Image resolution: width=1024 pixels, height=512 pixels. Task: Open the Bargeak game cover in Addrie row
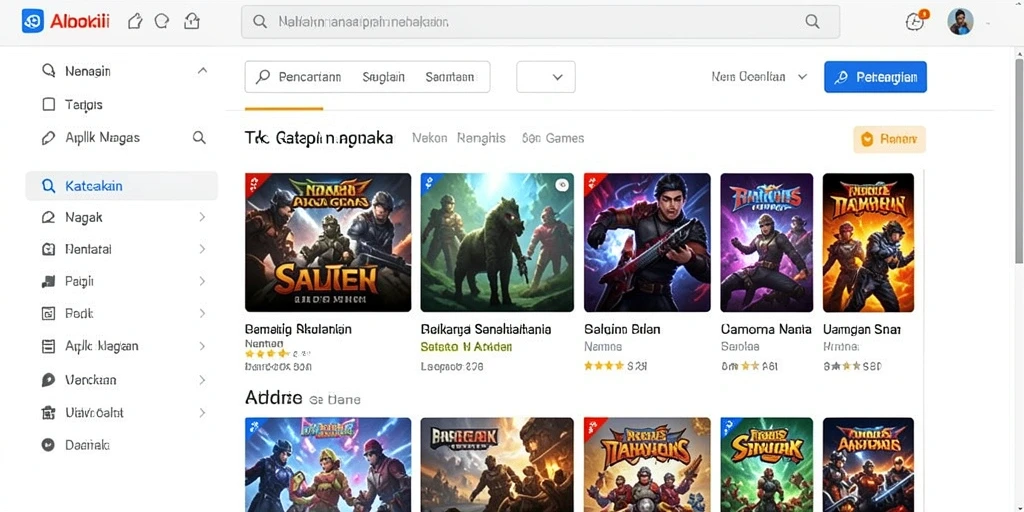click(x=497, y=465)
